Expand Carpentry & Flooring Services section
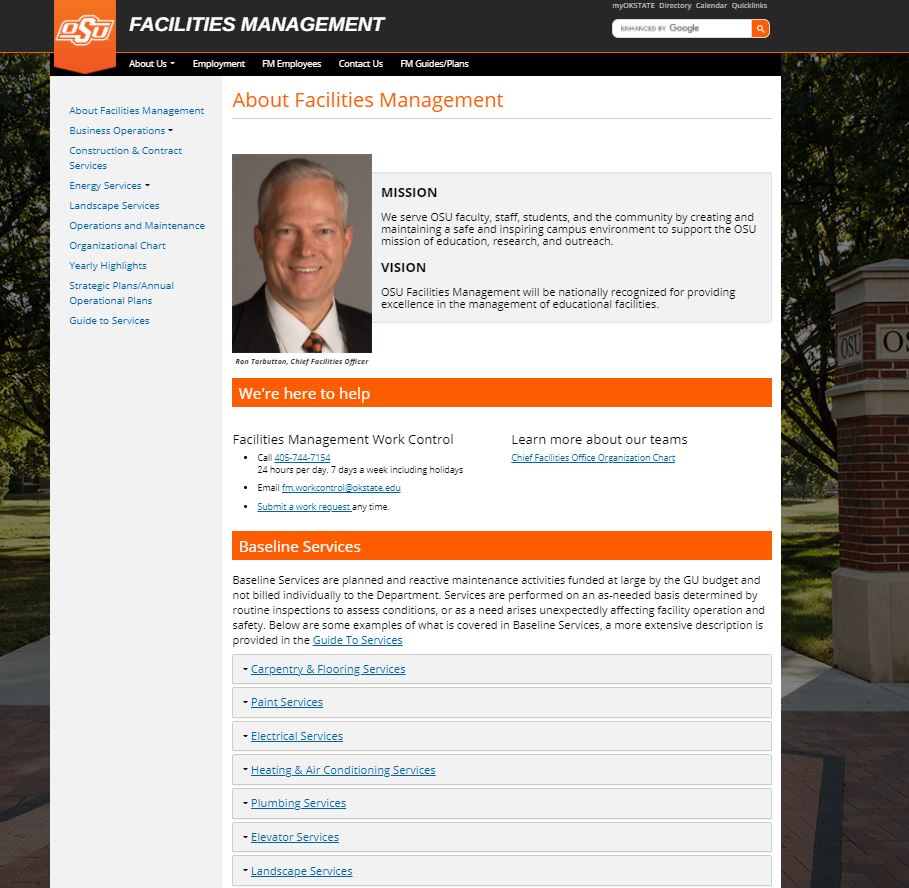The image size is (909, 888). coord(328,669)
